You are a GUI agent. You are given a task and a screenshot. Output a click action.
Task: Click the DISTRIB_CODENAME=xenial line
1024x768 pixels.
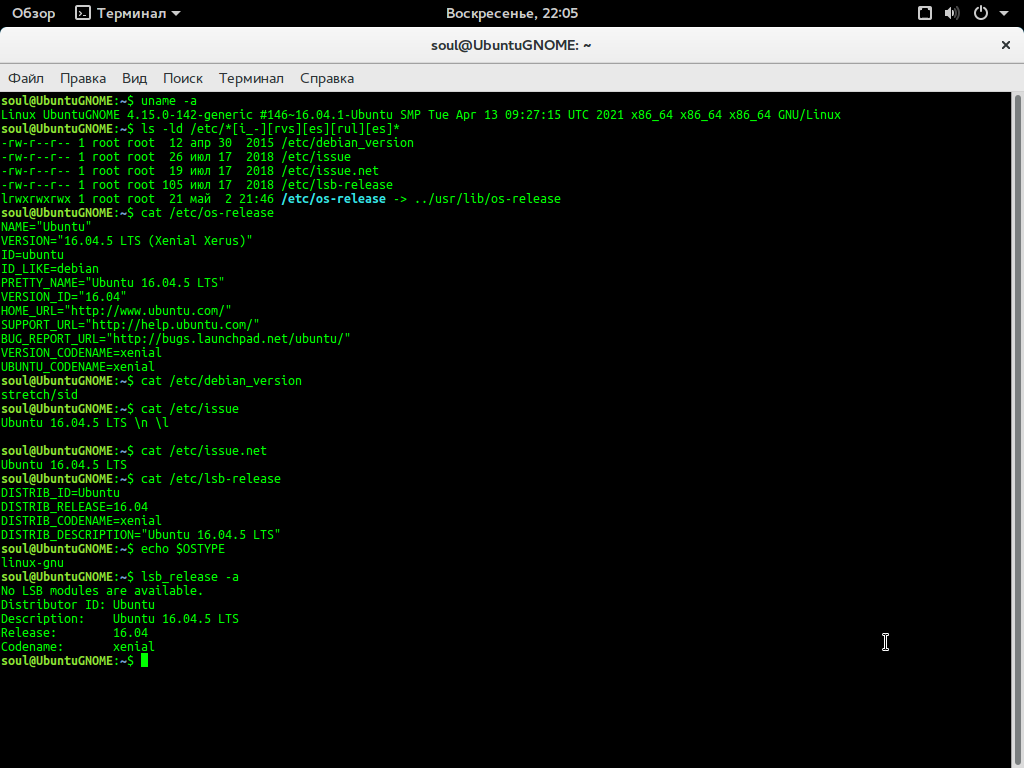click(82, 521)
